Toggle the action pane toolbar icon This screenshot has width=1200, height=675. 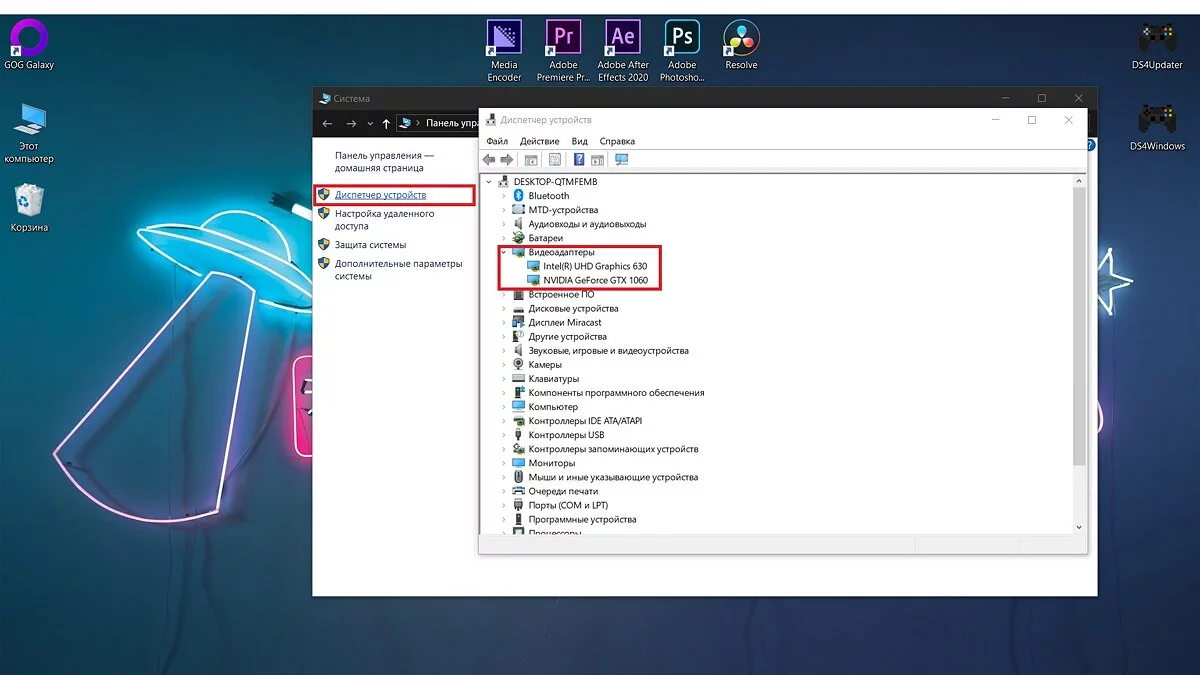point(597,160)
